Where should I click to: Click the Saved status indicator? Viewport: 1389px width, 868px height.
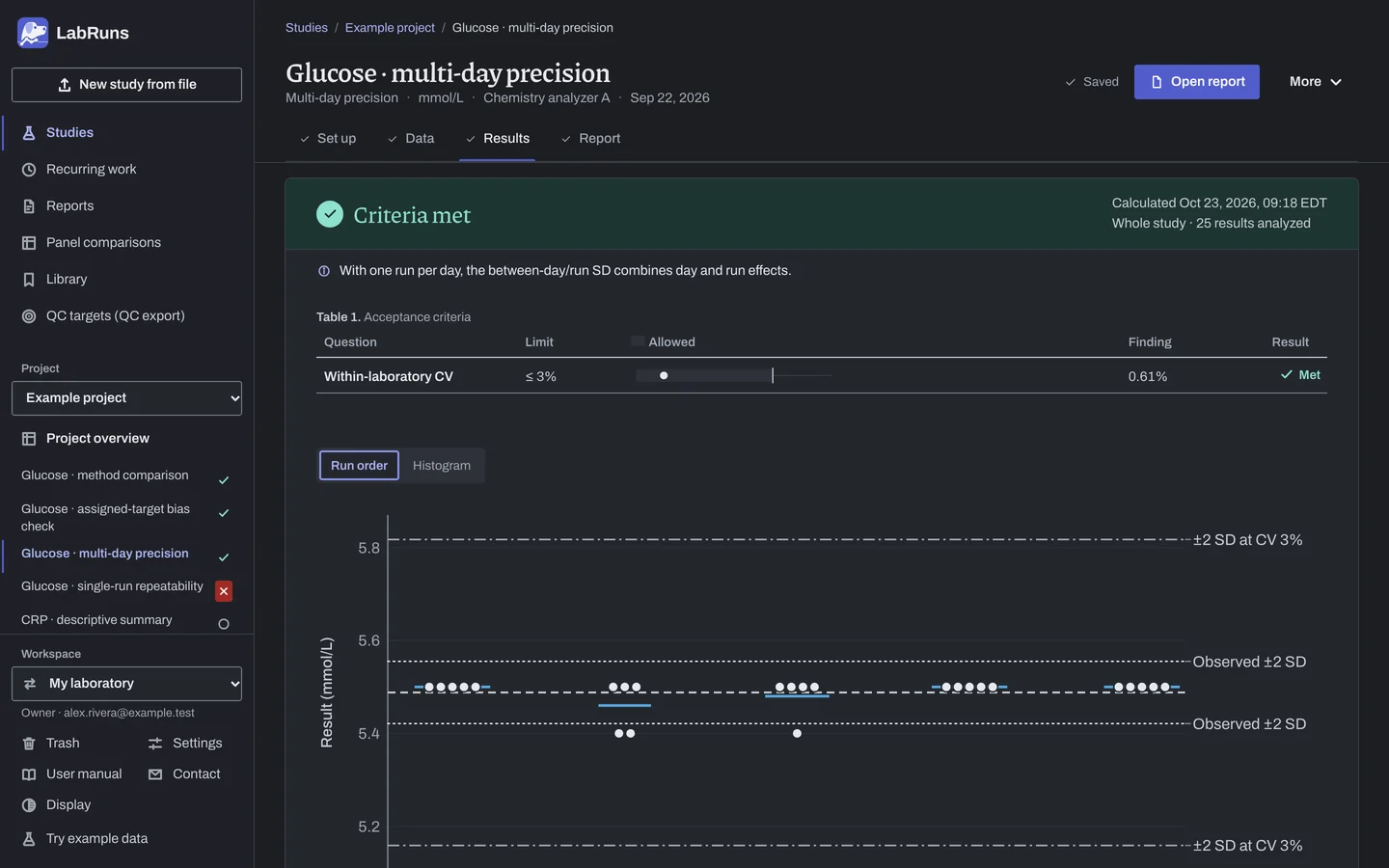(x=1092, y=82)
